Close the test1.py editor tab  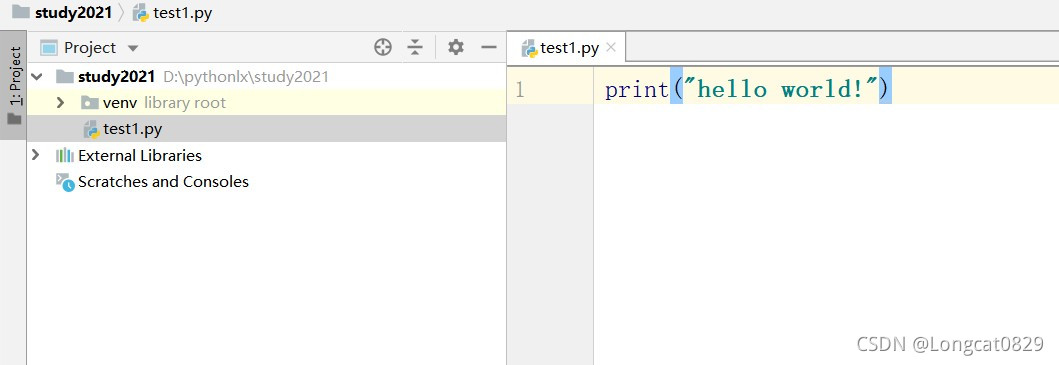pos(611,47)
